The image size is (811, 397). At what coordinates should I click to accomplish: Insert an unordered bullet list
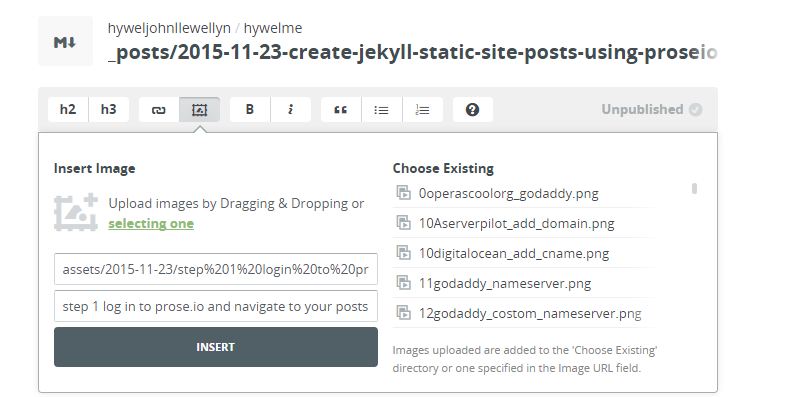(382, 110)
